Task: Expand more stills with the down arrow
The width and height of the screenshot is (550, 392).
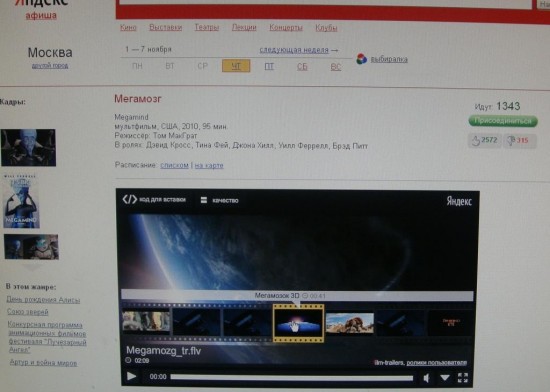Action: pos(32,268)
